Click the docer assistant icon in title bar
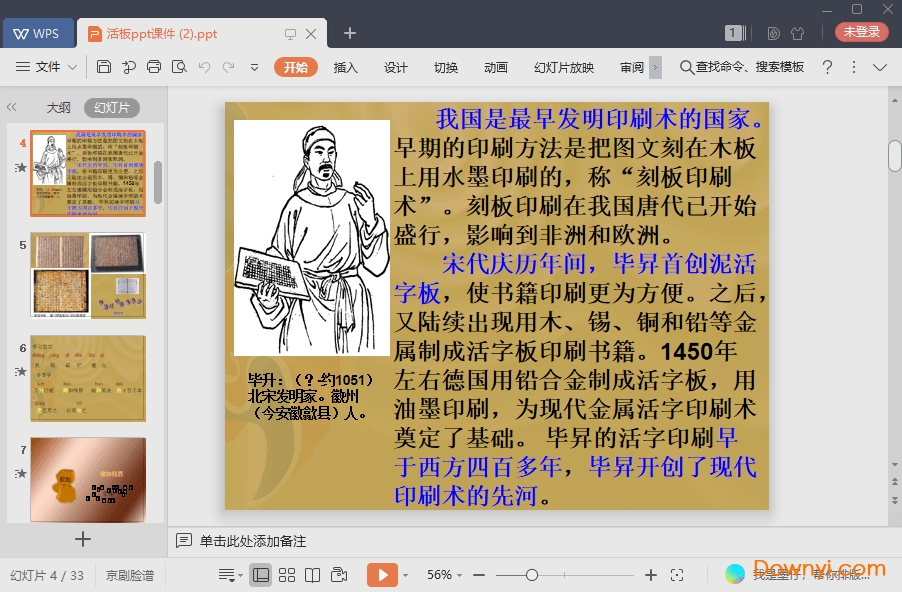The image size is (902, 592). coord(773,33)
